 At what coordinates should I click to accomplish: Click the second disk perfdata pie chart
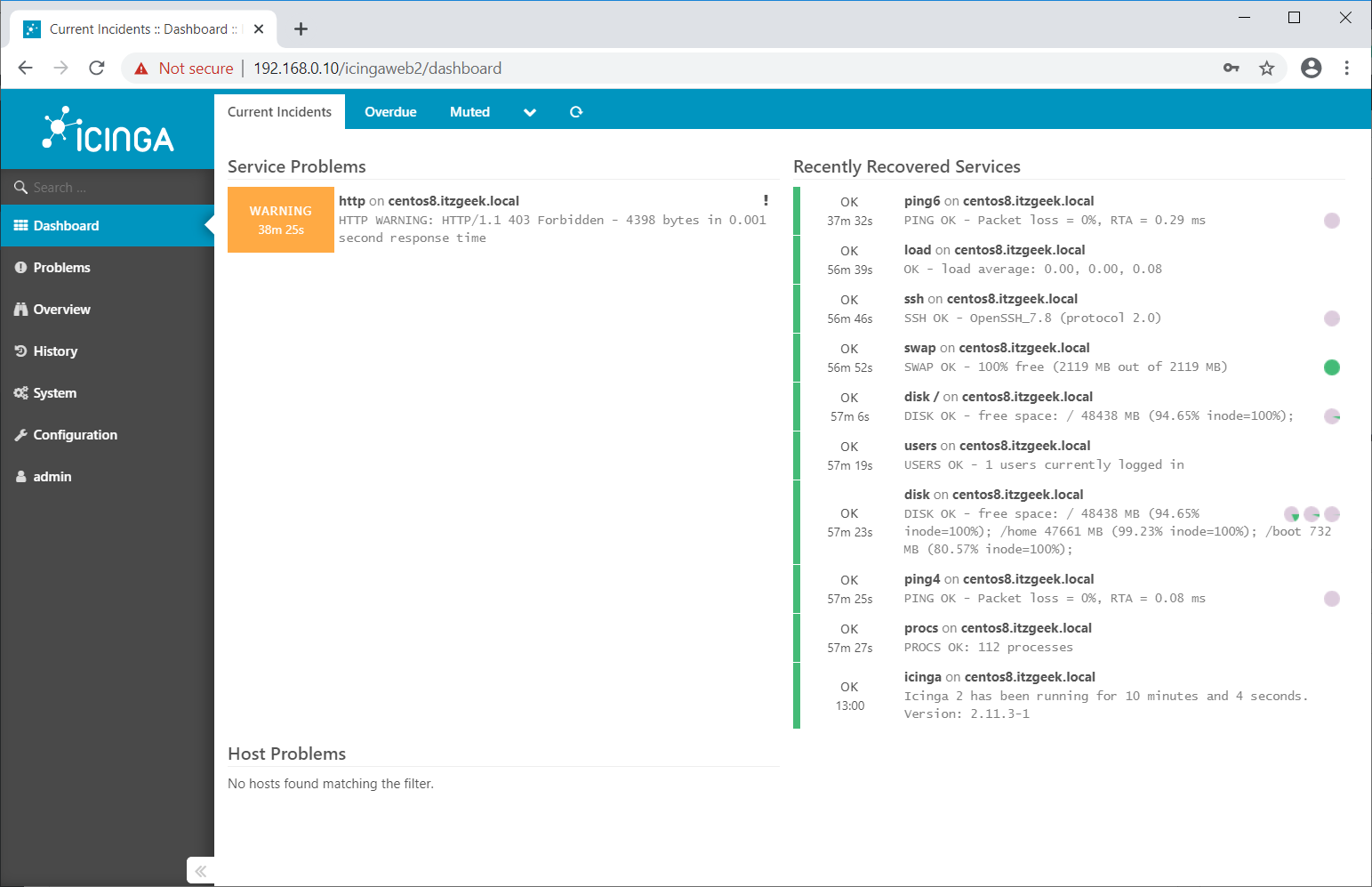(1312, 514)
